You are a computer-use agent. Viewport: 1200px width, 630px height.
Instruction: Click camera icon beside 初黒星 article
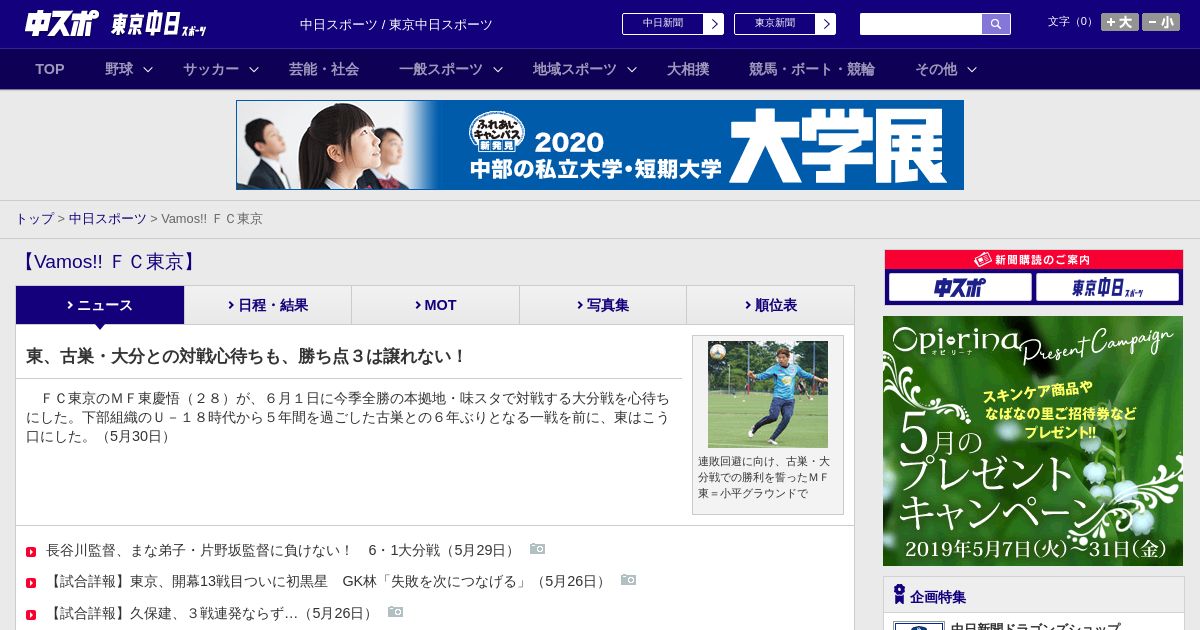pyautogui.click(x=628, y=580)
